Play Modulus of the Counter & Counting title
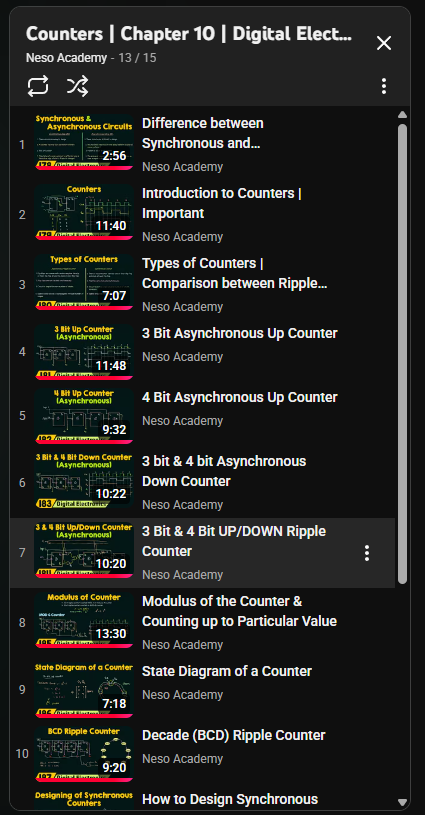This screenshot has height=815, width=425. click(240, 611)
